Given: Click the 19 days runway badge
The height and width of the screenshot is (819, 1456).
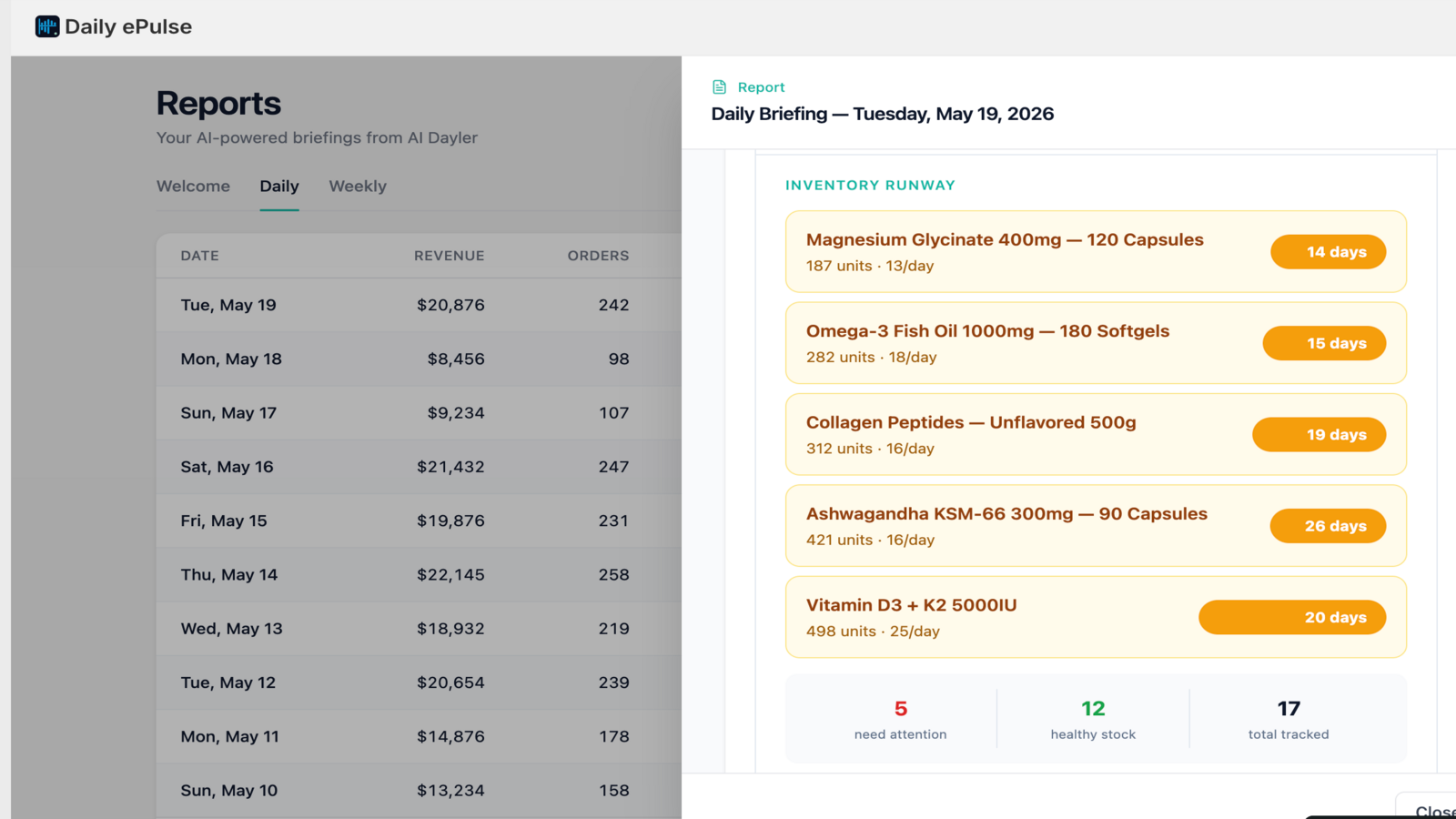Looking at the screenshot, I should [1319, 434].
